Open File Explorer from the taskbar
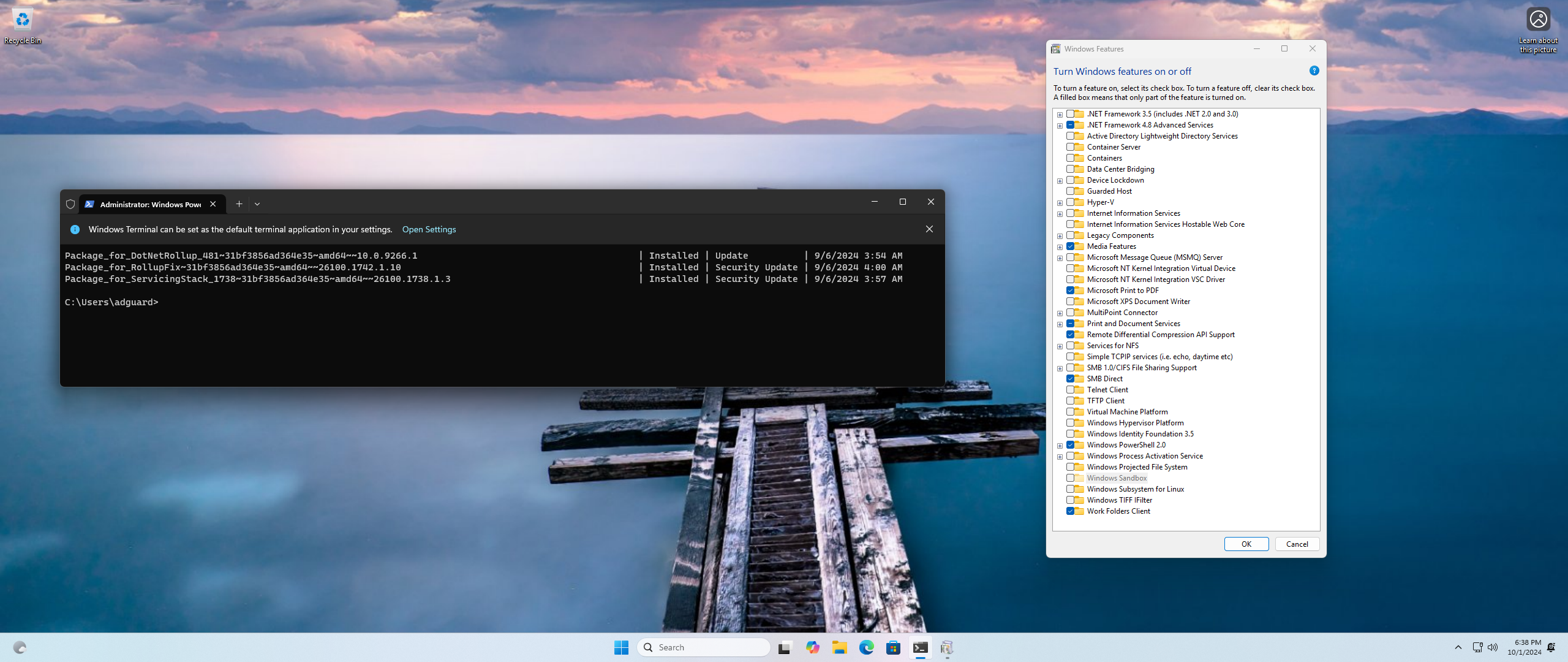This screenshot has width=1568, height=662. (839, 647)
